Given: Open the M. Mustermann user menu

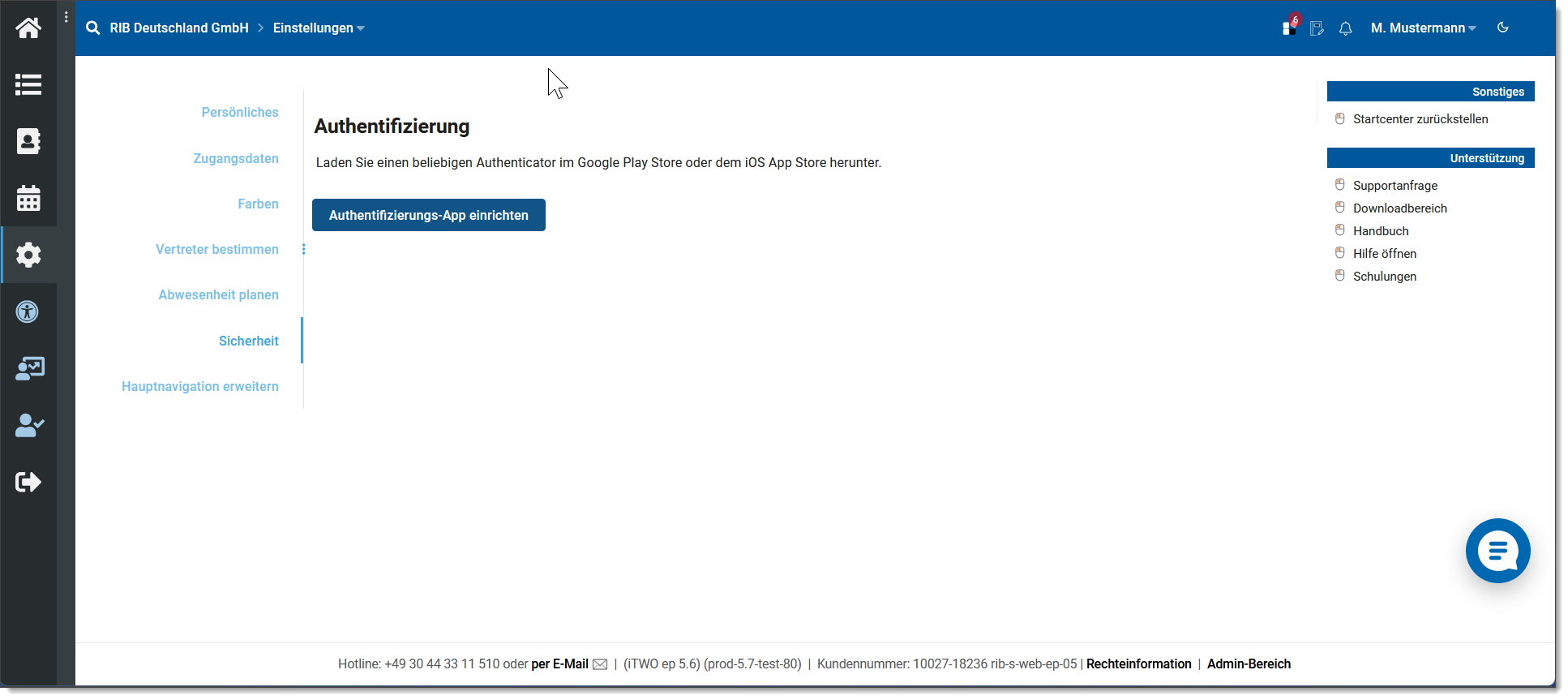Looking at the screenshot, I should tap(1422, 28).
